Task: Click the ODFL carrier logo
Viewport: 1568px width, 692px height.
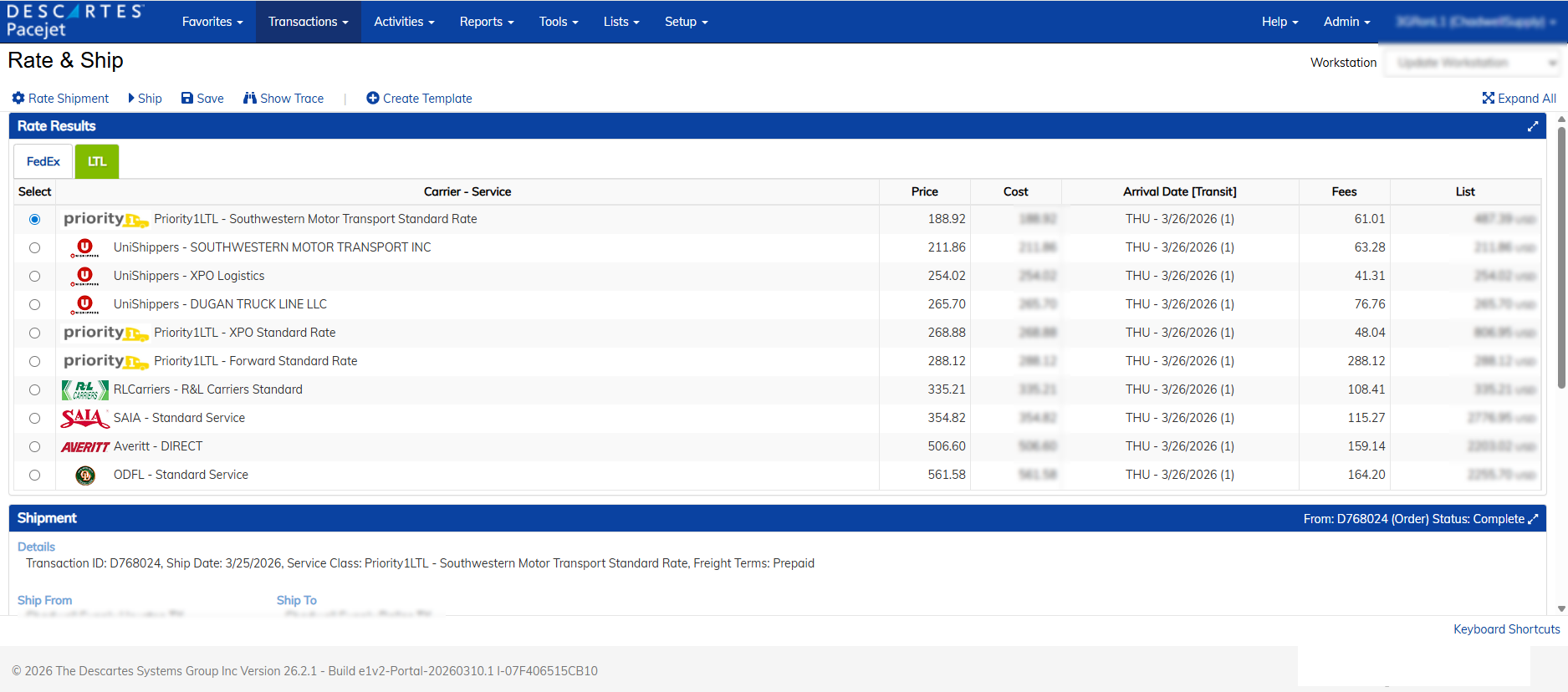Action: (85, 476)
